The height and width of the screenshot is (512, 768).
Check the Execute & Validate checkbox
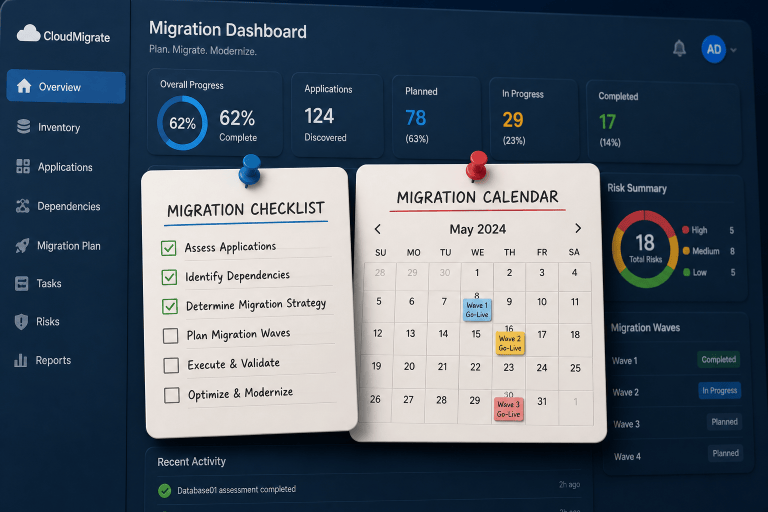point(171,366)
